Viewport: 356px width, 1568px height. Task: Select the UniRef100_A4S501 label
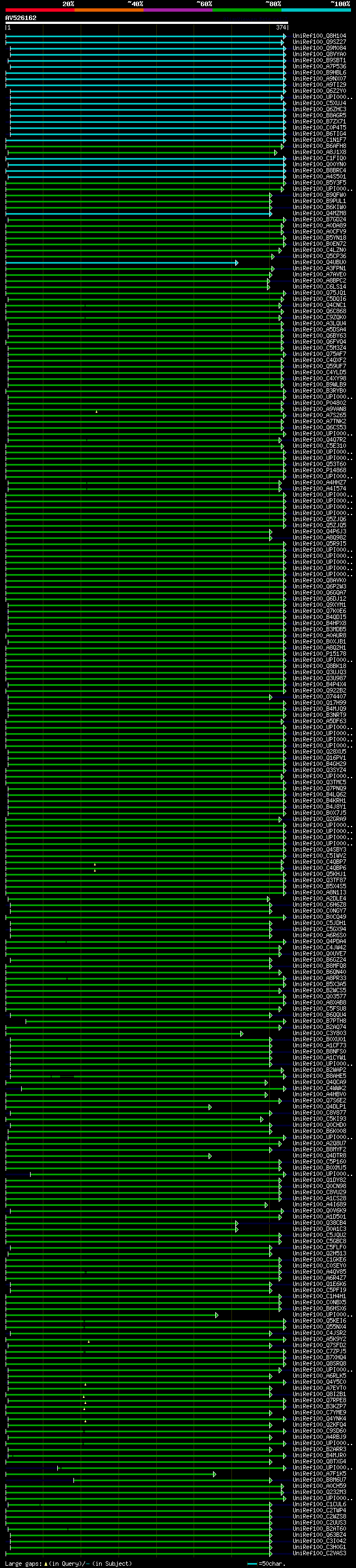click(319, 176)
